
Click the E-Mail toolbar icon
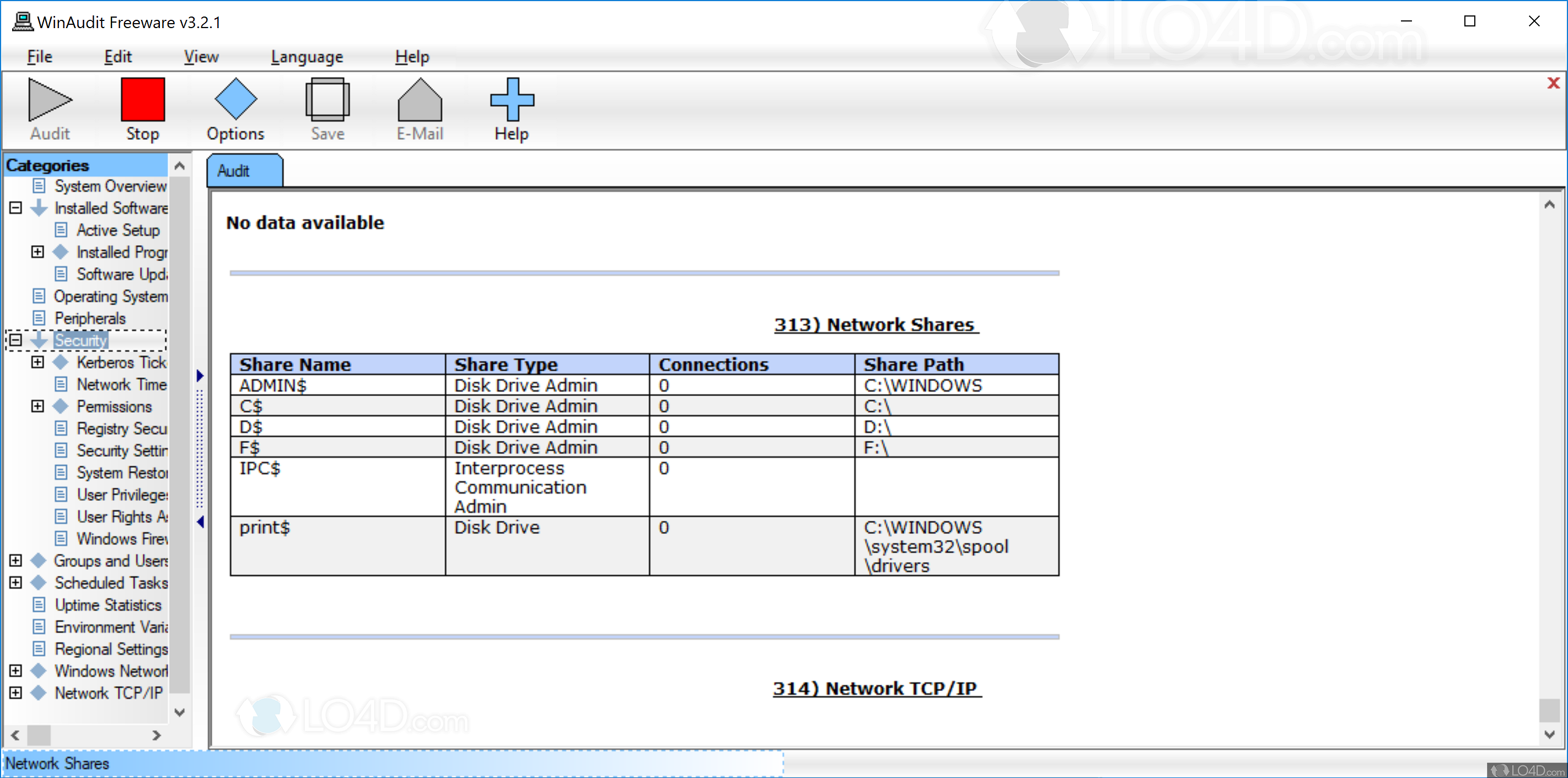point(420,100)
